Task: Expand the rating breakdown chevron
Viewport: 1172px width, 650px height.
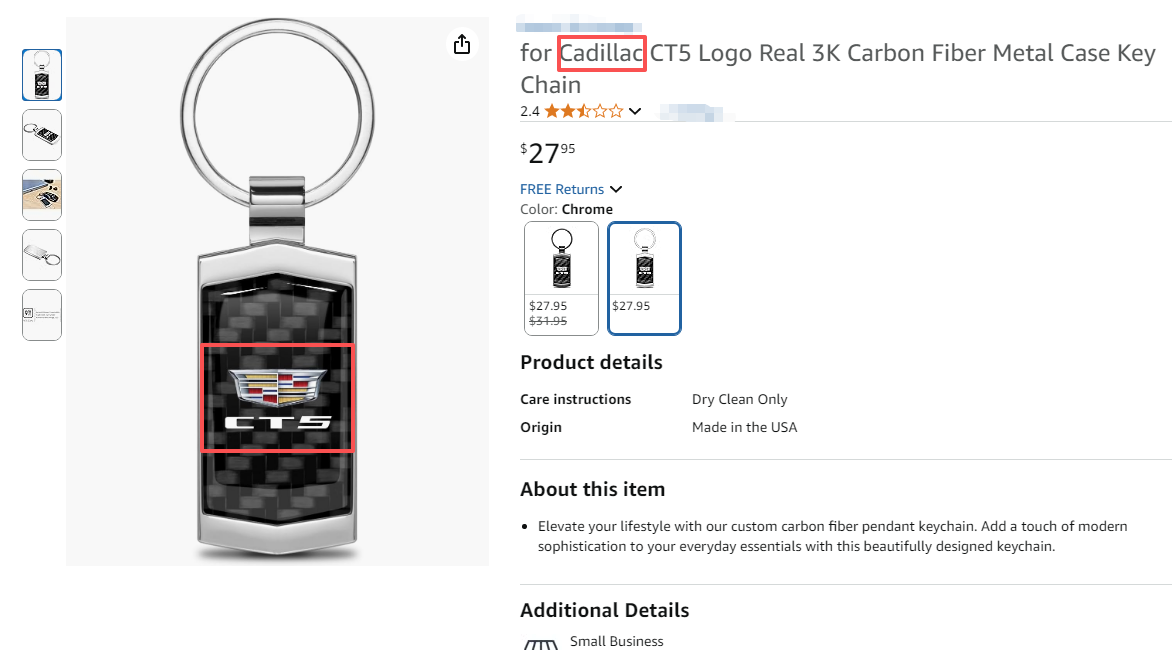Action: point(634,111)
